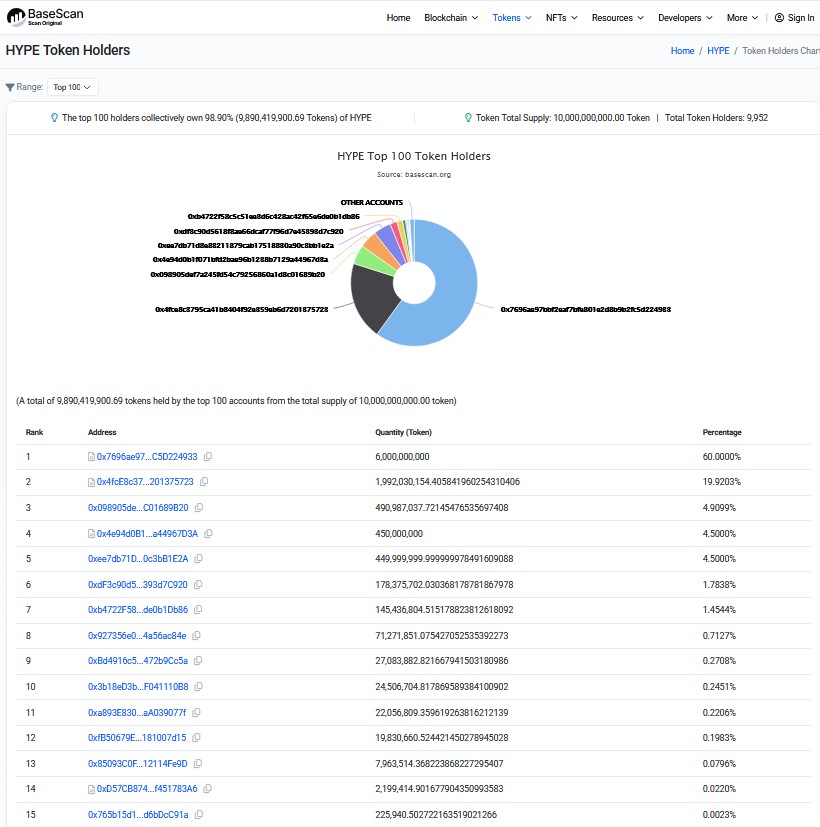Click the Sign In user icon
The width and height of the screenshot is (820, 827).
779,18
